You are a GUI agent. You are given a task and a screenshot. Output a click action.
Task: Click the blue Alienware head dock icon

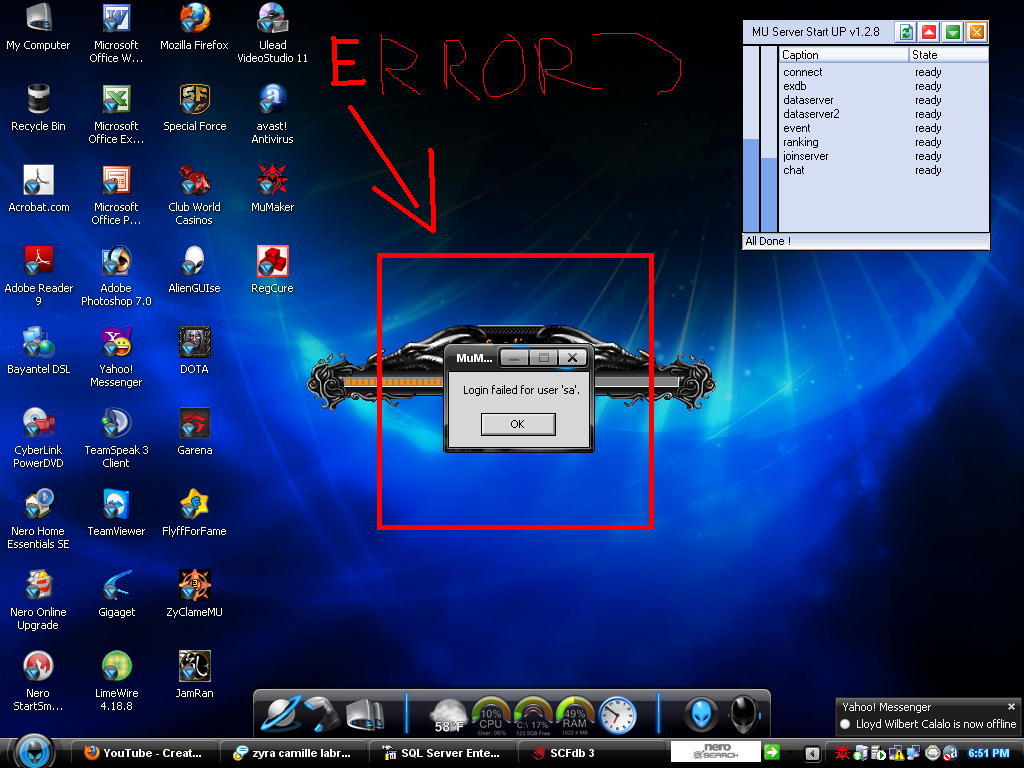pyautogui.click(x=701, y=714)
